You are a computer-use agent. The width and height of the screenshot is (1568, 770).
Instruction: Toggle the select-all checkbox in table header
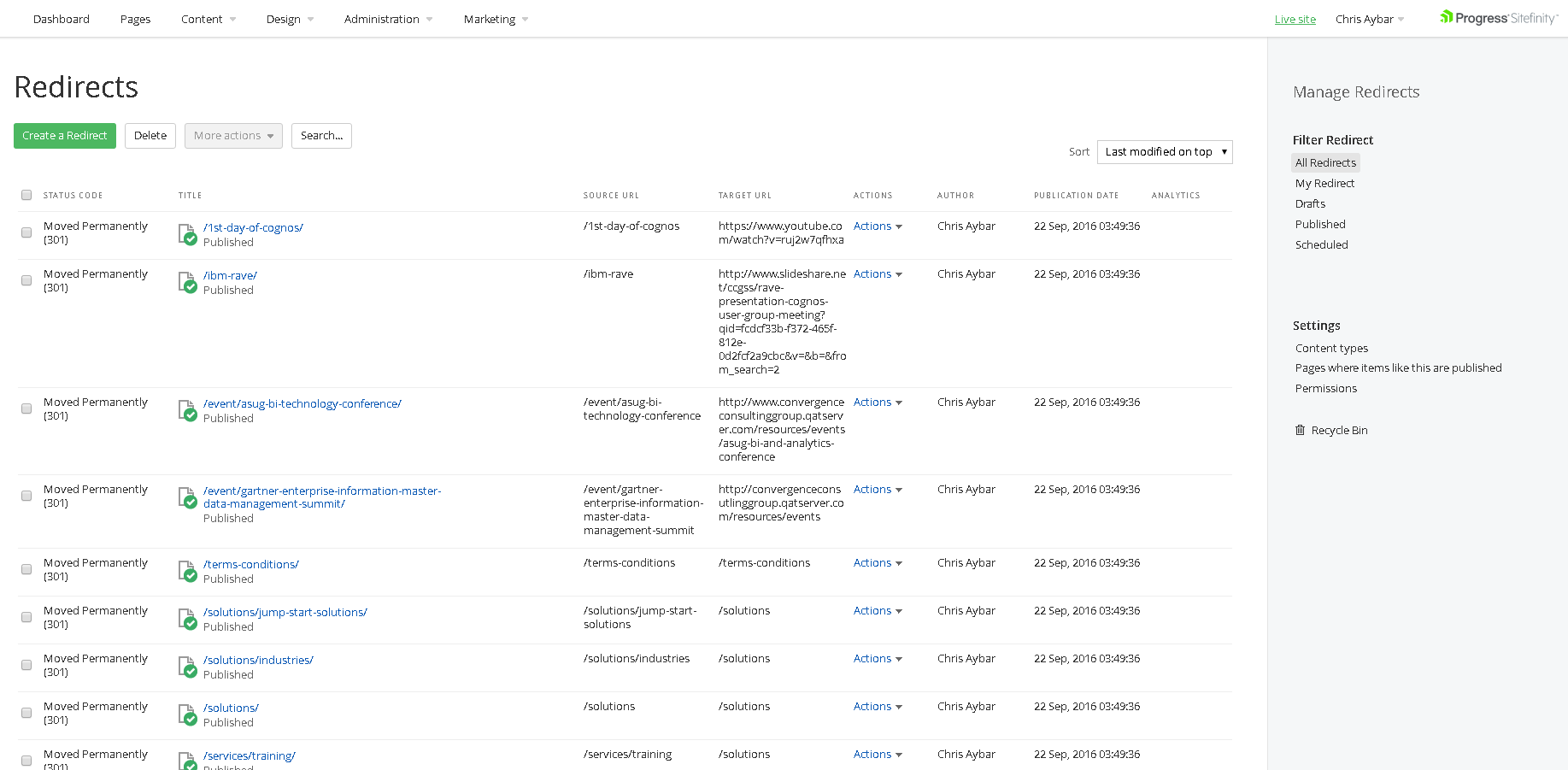click(x=26, y=195)
